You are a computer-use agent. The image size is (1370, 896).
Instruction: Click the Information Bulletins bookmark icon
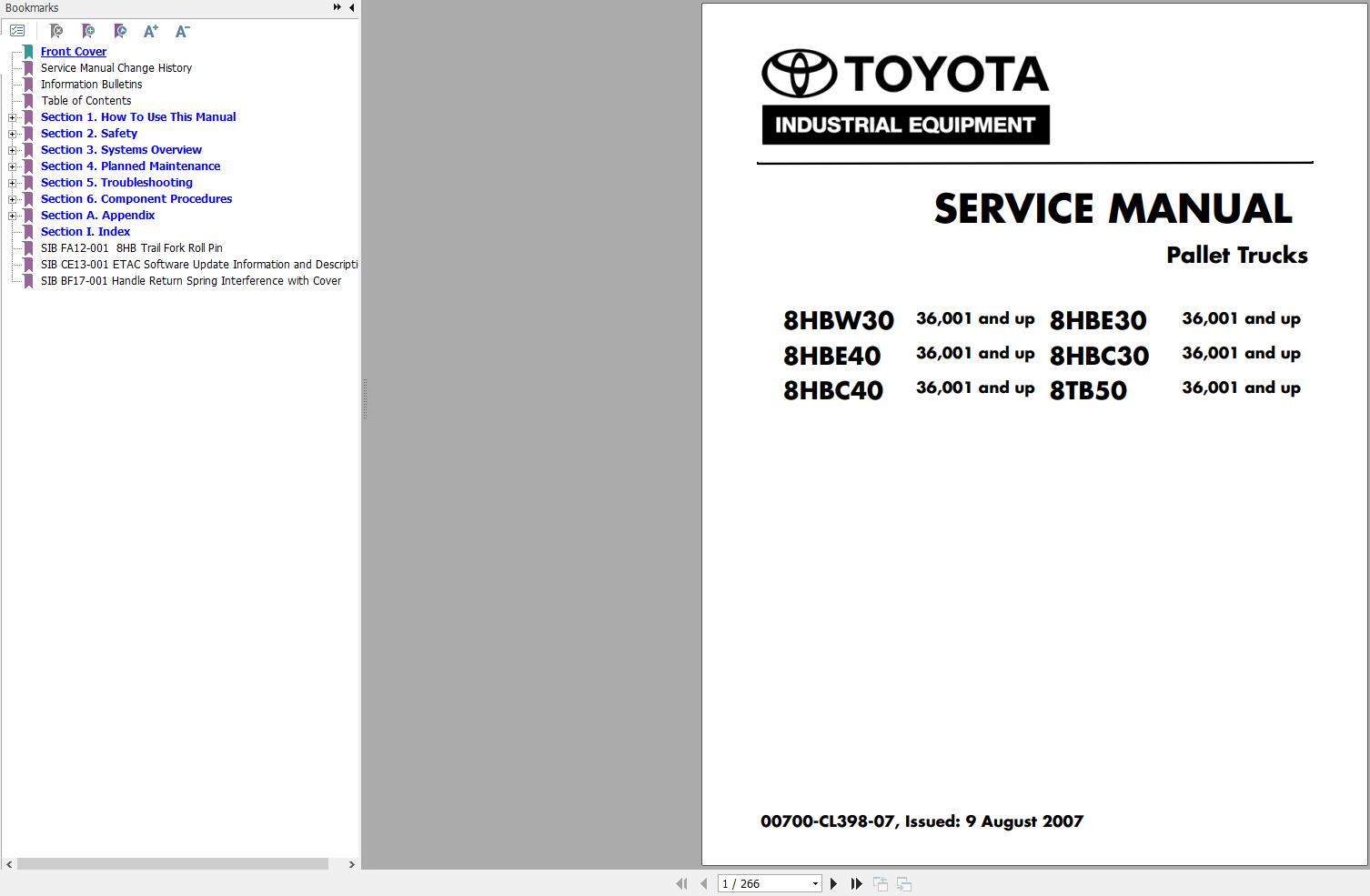(x=28, y=85)
